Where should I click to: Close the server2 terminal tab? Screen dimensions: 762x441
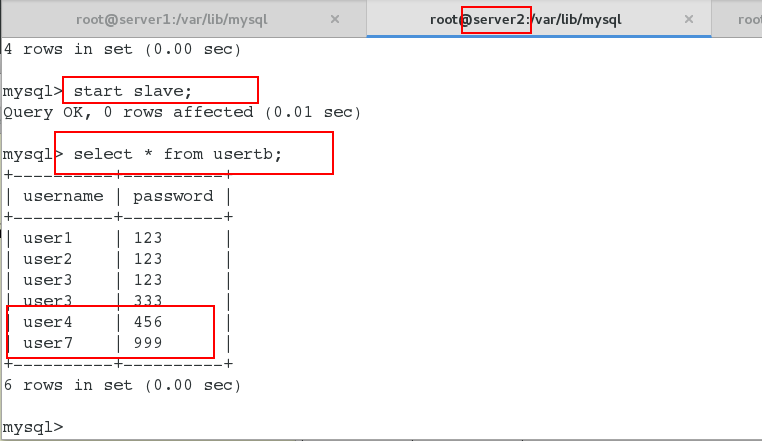688,19
